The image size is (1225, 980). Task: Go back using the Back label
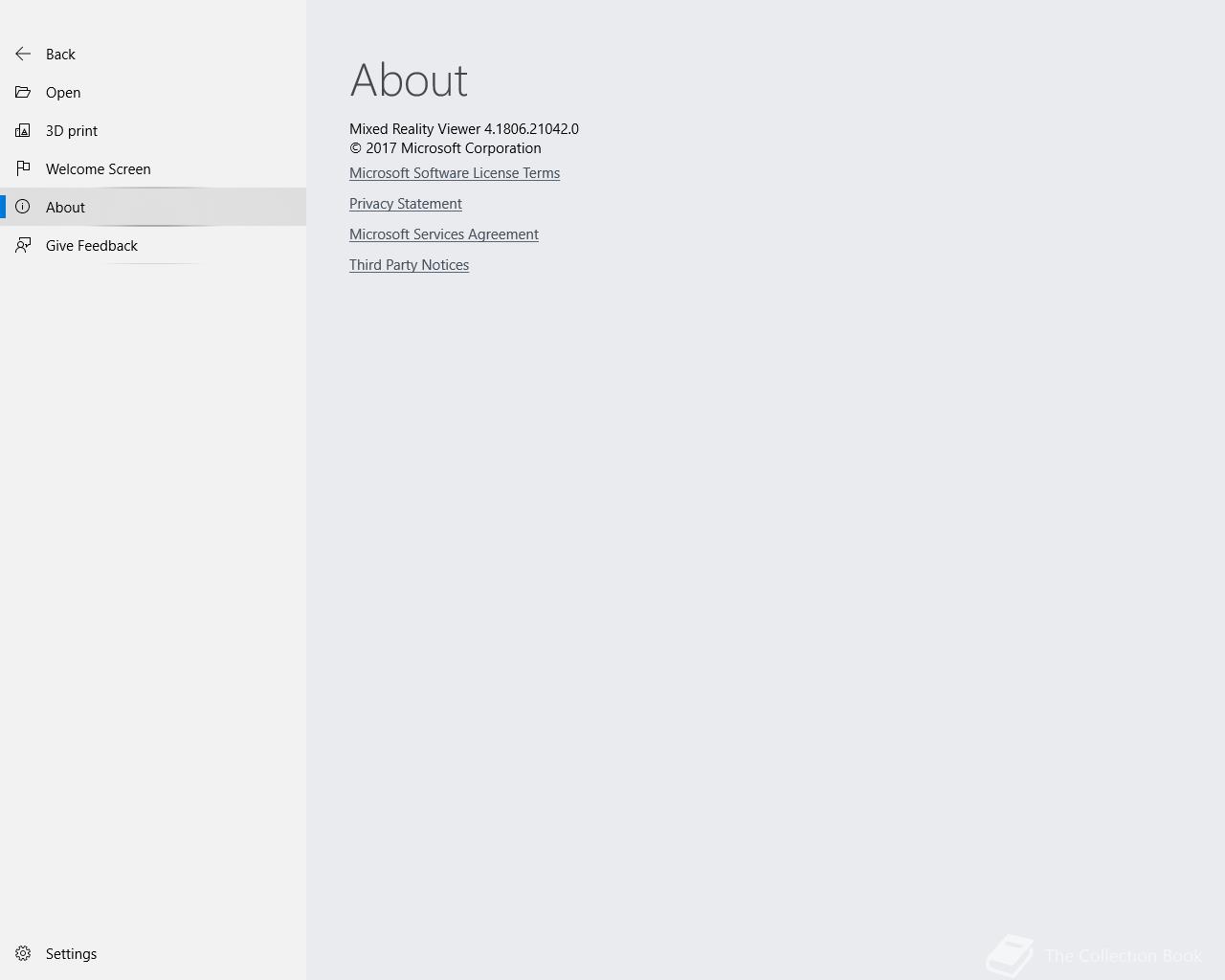tap(60, 55)
